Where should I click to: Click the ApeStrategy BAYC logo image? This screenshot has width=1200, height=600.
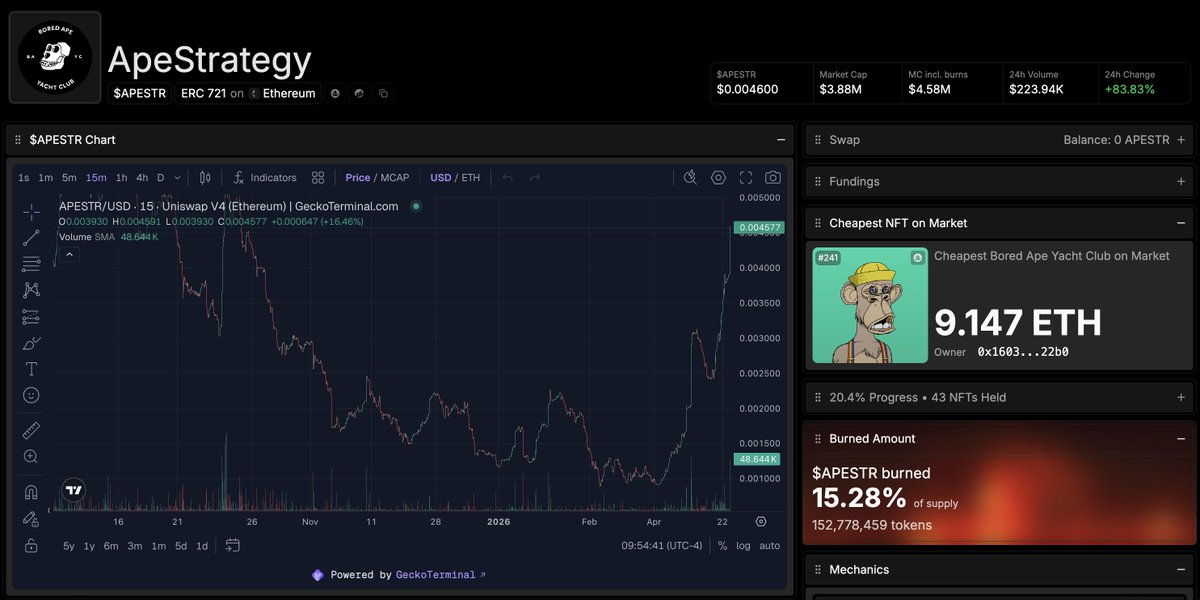[55, 57]
